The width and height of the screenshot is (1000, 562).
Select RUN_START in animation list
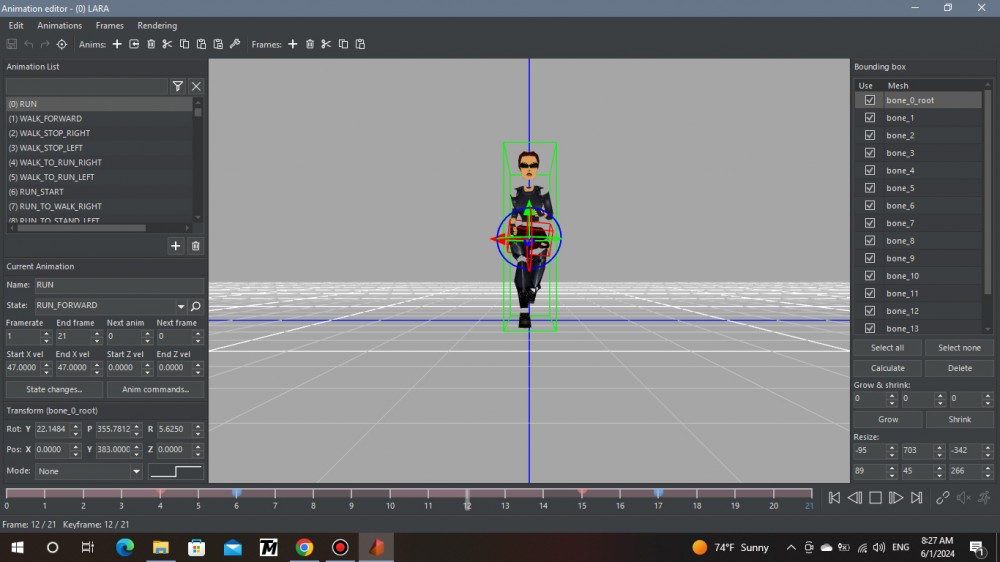[99, 192]
